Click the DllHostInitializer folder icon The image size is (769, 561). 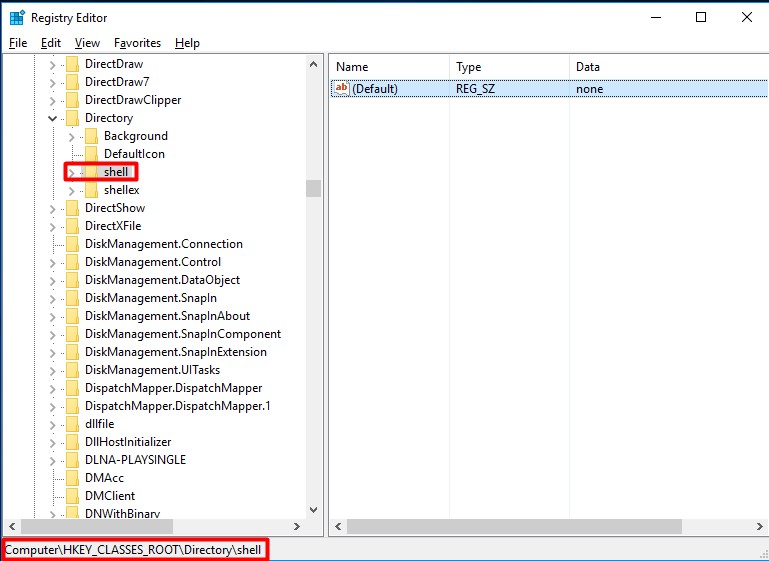click(72, 442)
